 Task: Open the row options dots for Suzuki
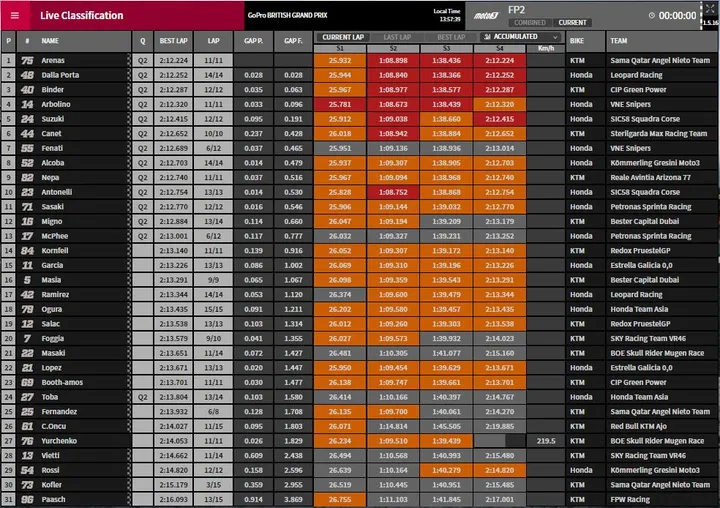[x=129, y=119]
